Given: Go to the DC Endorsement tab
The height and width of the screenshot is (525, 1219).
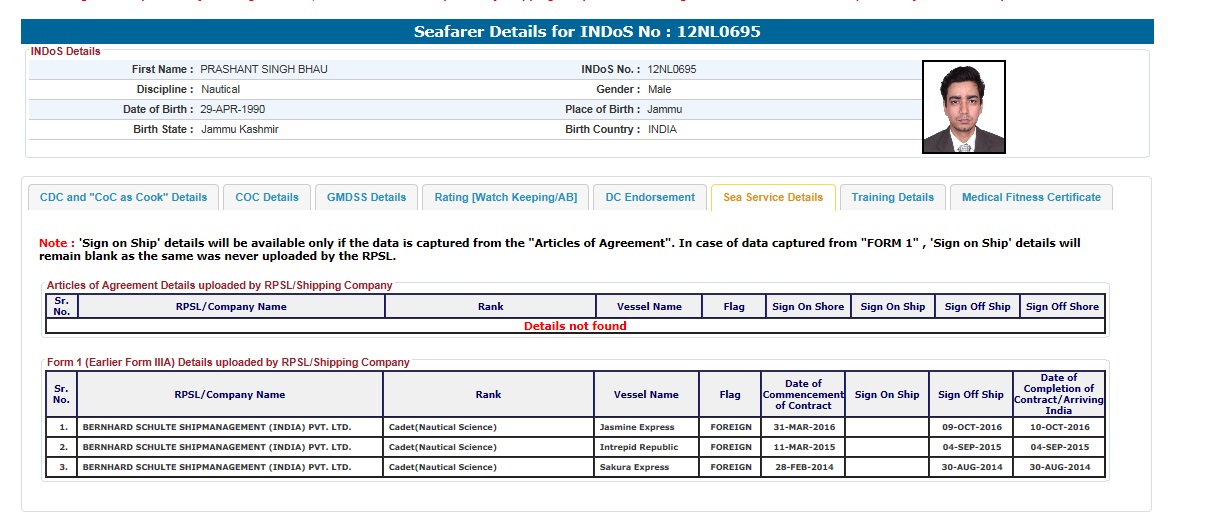Looking at the screenshot, I should click(x=650, y=197).
